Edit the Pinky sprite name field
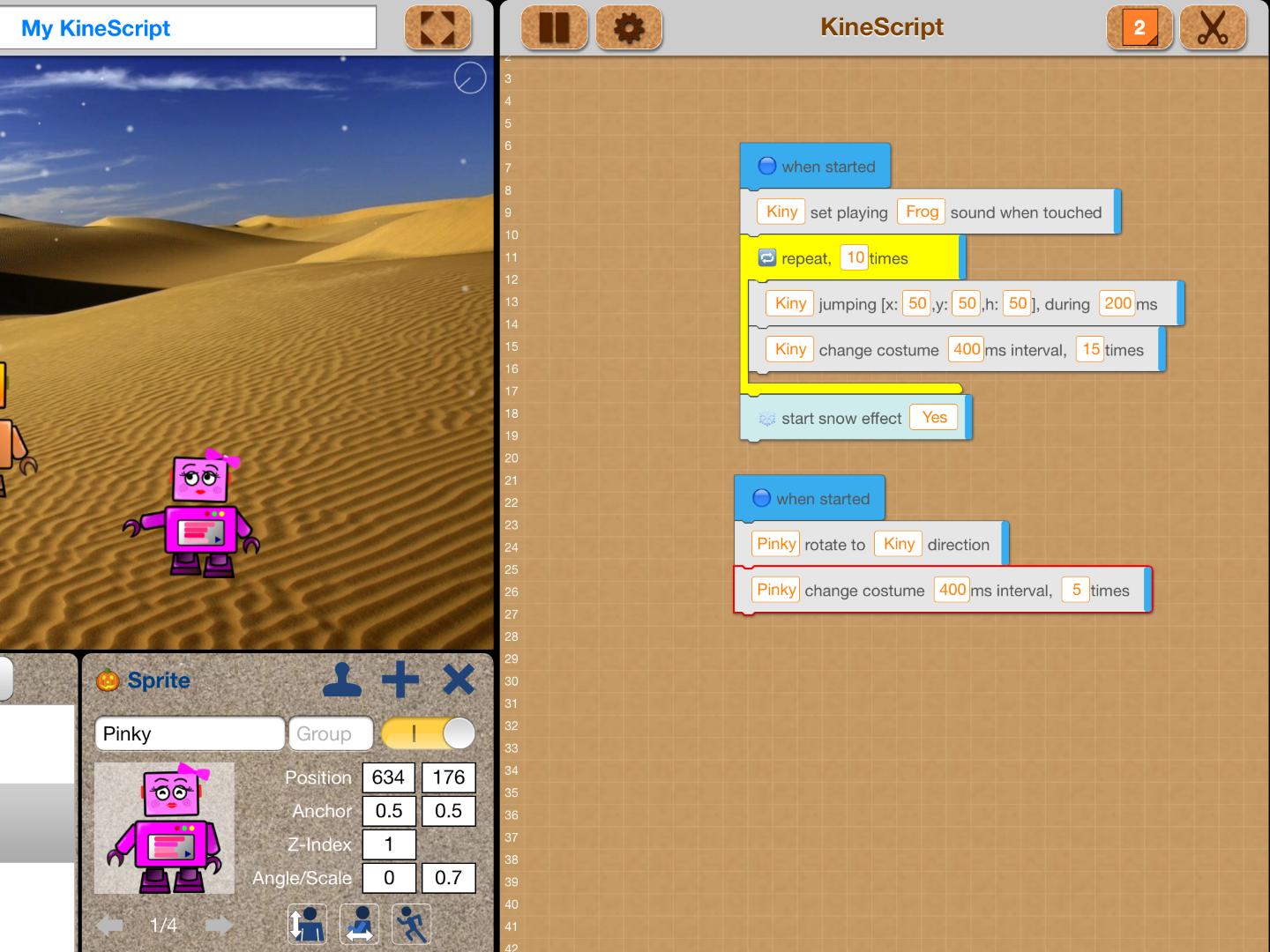The width and height of the screenshot is (1270, 952). pyautogui.click(x=190, y=733)
